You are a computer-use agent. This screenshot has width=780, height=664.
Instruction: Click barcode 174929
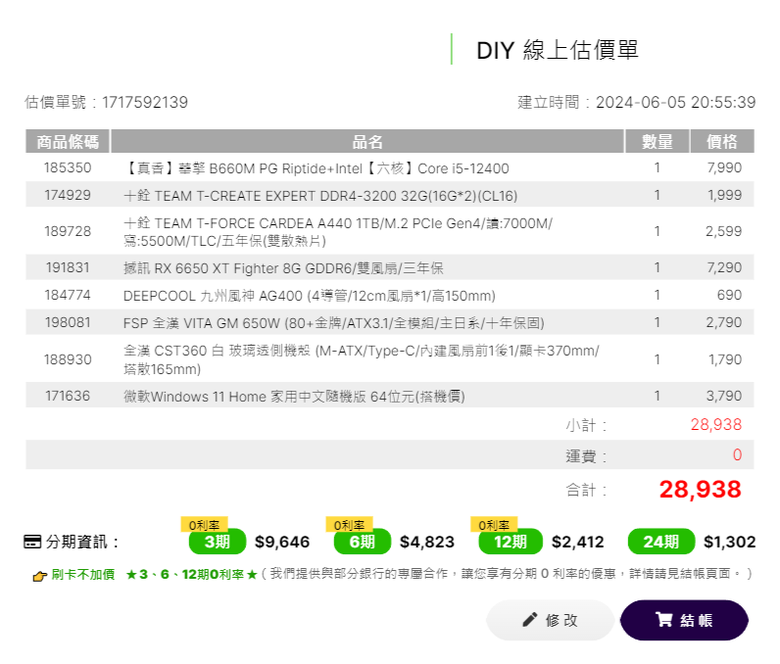(x=68, y=195)
